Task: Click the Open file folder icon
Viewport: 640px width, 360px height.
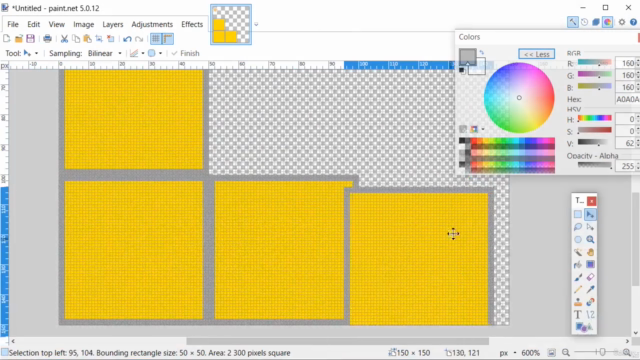Action: tap(18, 39)
